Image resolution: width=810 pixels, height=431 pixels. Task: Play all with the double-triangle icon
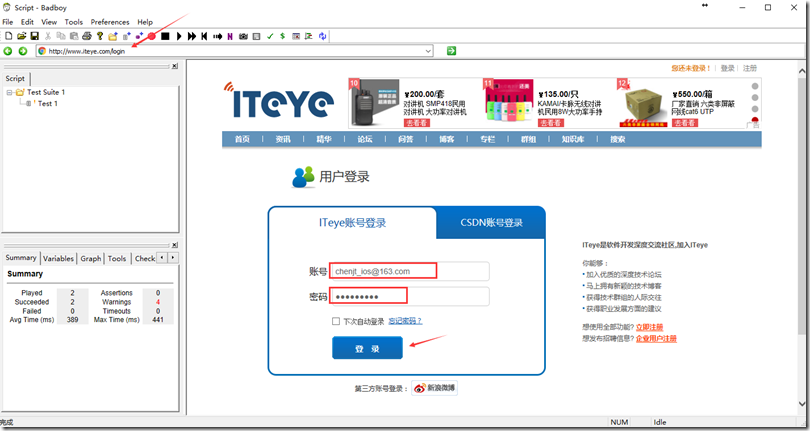tap(192, 36)
